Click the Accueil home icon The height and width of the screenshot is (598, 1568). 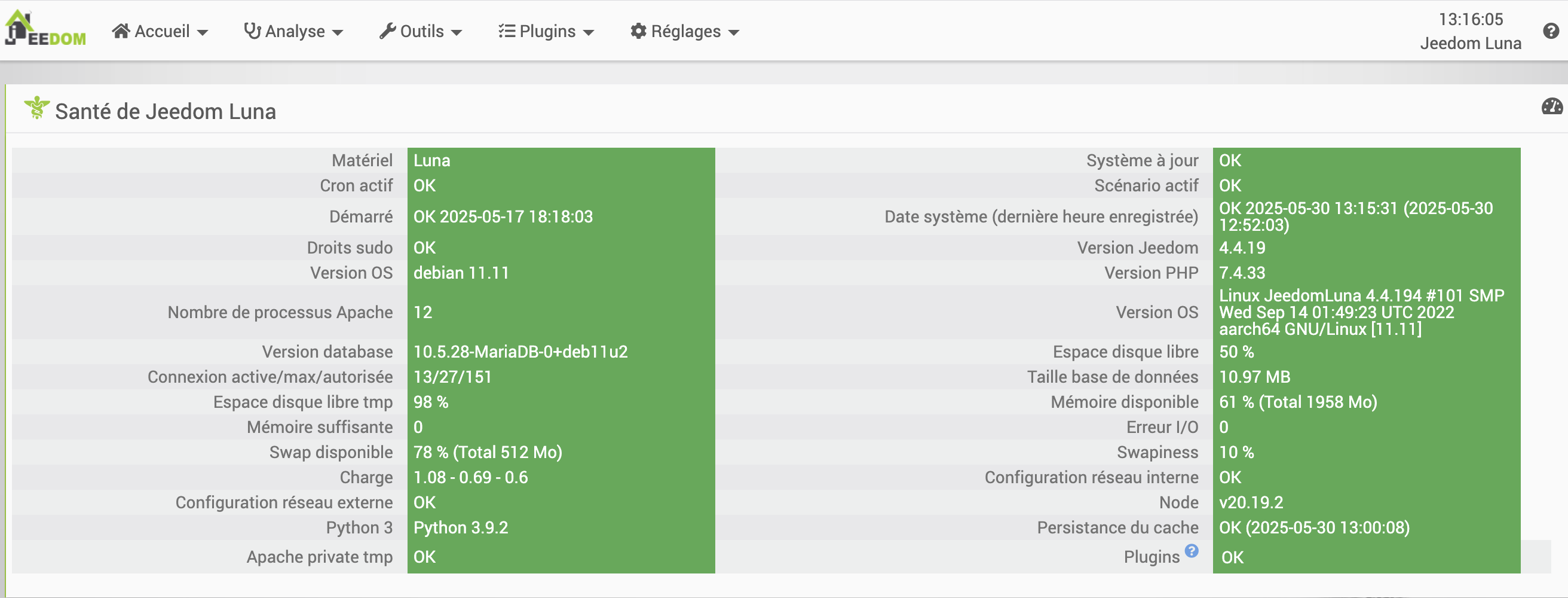click(x=121, y=31)
